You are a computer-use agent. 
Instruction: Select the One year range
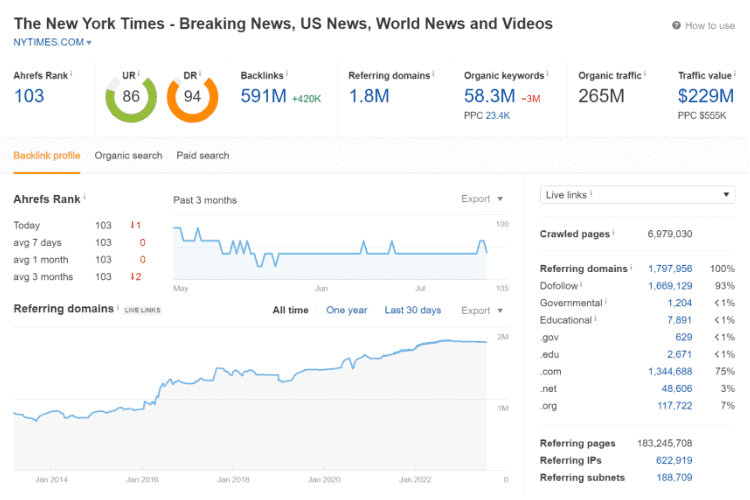coord(347,310)
